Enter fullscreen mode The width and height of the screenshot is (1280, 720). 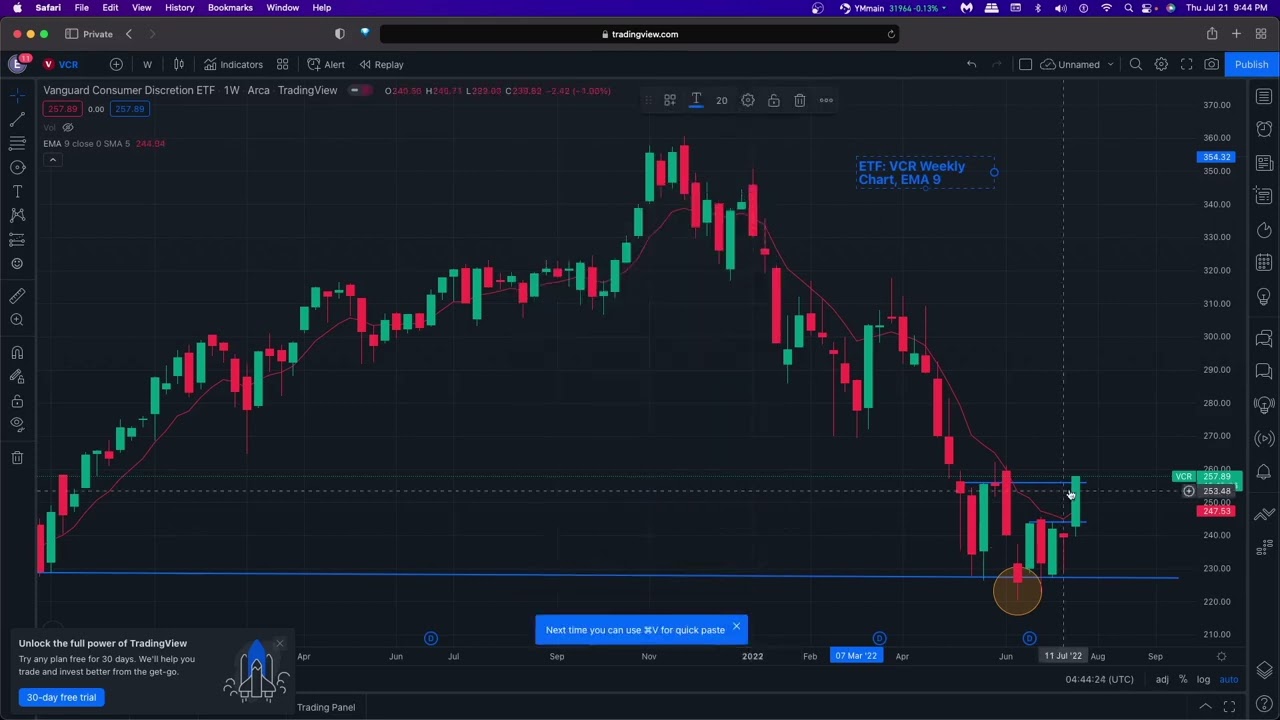click(1186, 64)
